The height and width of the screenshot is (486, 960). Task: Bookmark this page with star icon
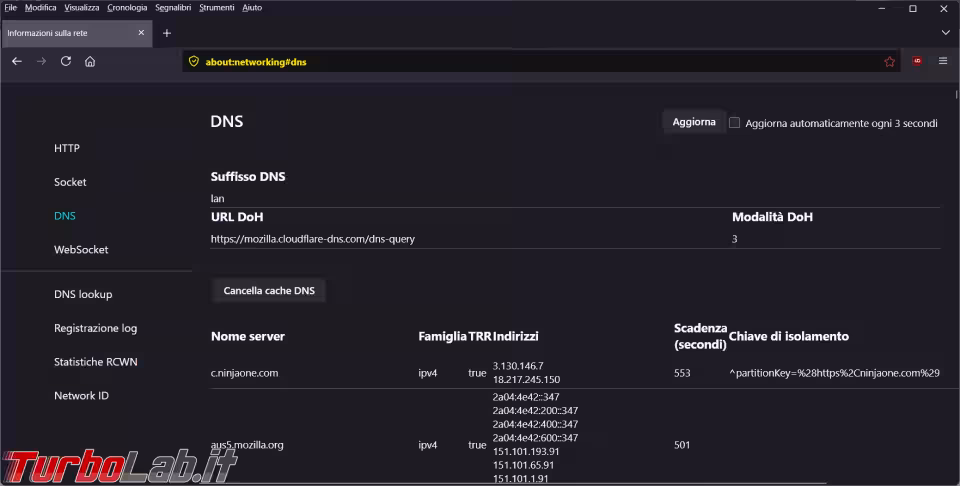point(889,61)
